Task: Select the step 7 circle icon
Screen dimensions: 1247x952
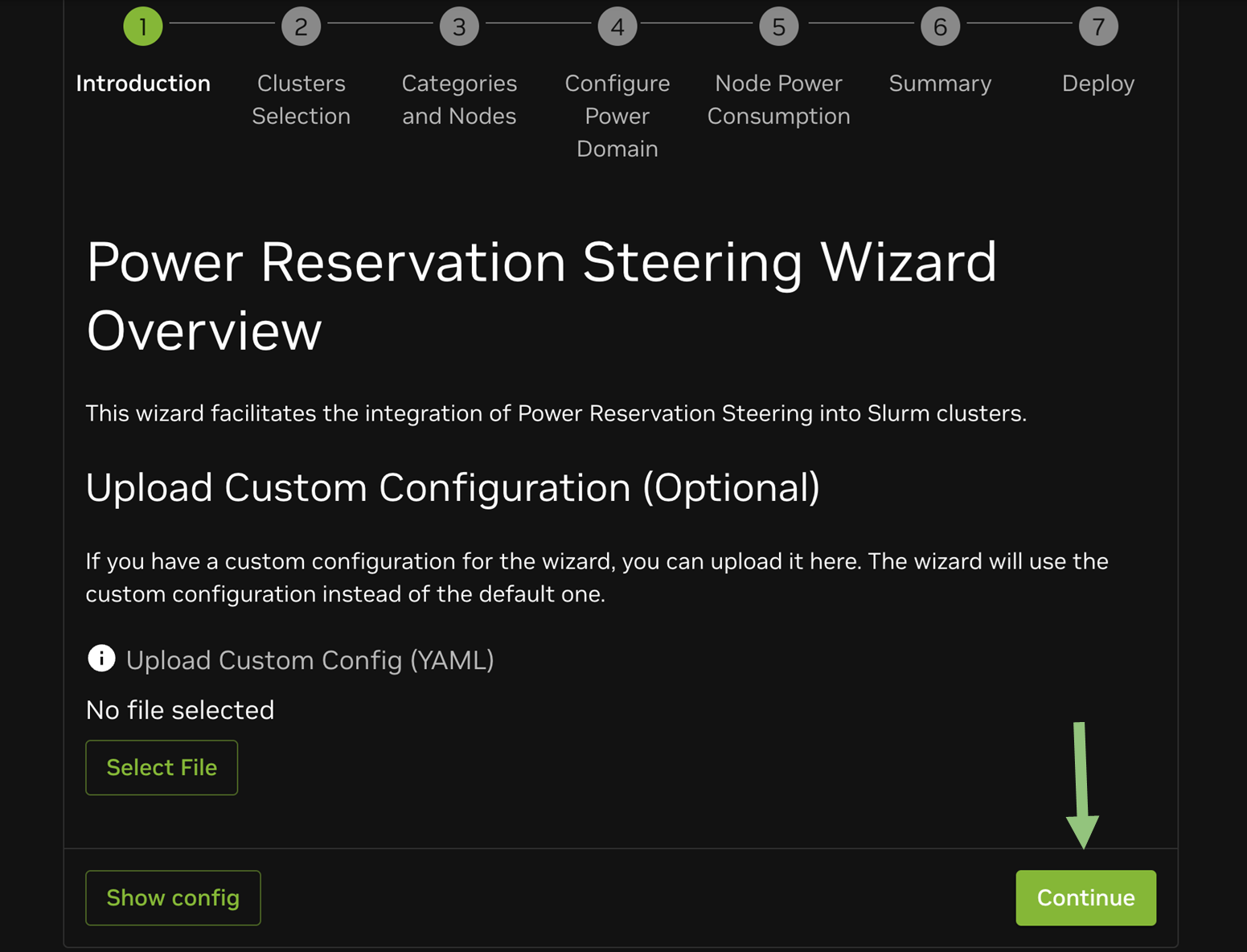Action: tap(1098, 27)
